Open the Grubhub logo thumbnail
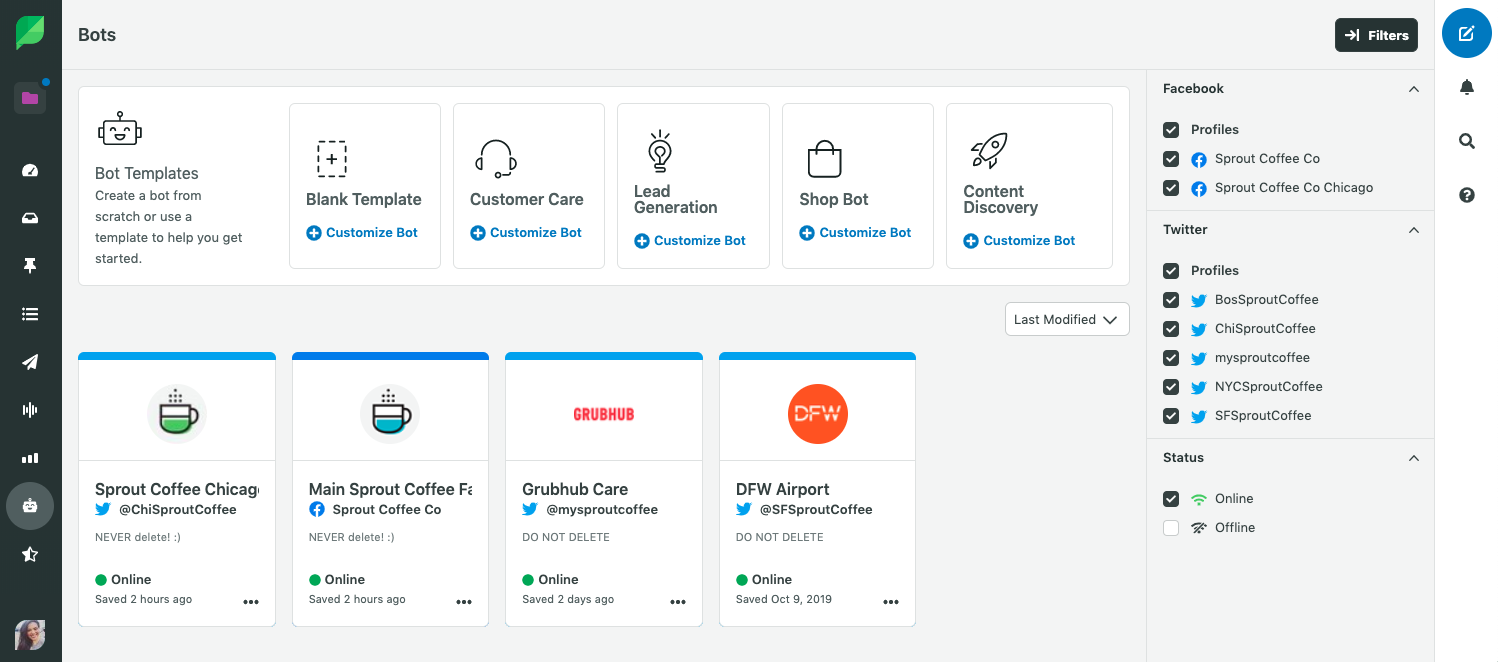Viewport: 1498px width, 662px height. point(604,413)
